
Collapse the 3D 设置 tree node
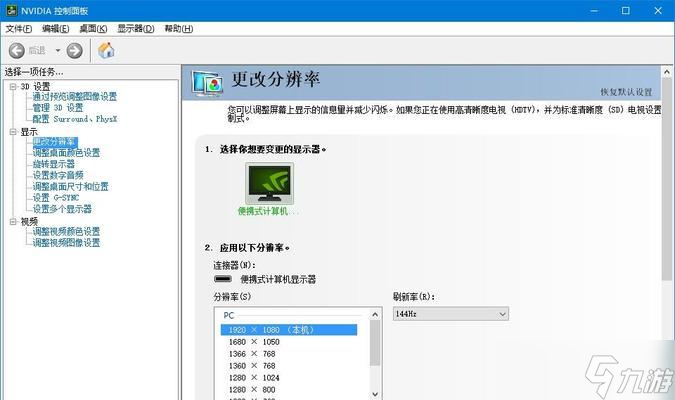tap(12, 86)
